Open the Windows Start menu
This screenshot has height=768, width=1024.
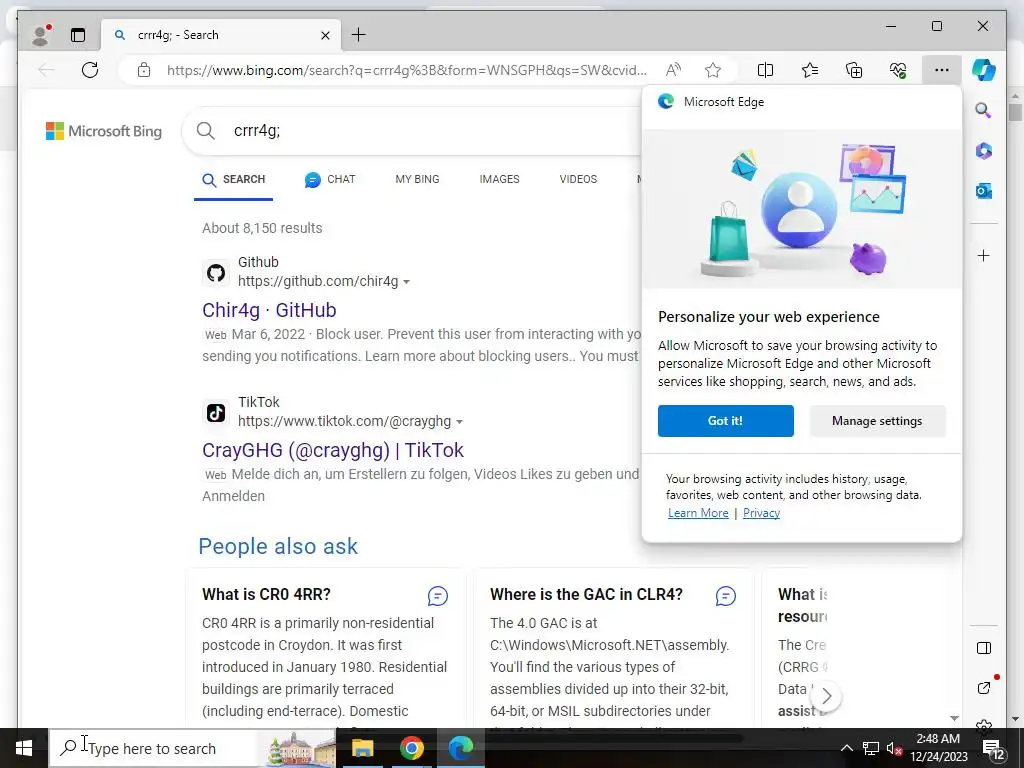pyautogui.click(x=24, y=748)
